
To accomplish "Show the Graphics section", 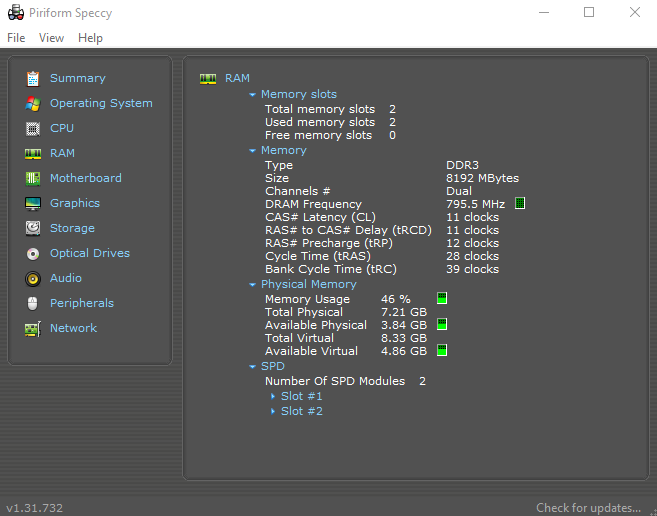I will (75, 203).
